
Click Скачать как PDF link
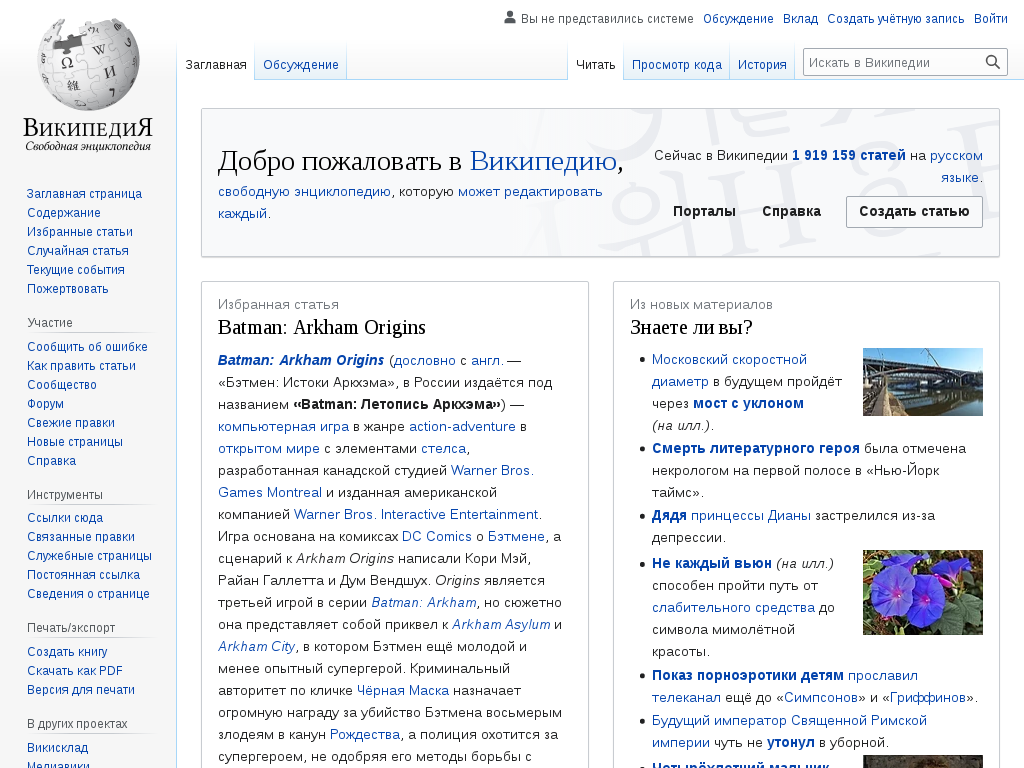pyautogui.click(x=75, y=671)
